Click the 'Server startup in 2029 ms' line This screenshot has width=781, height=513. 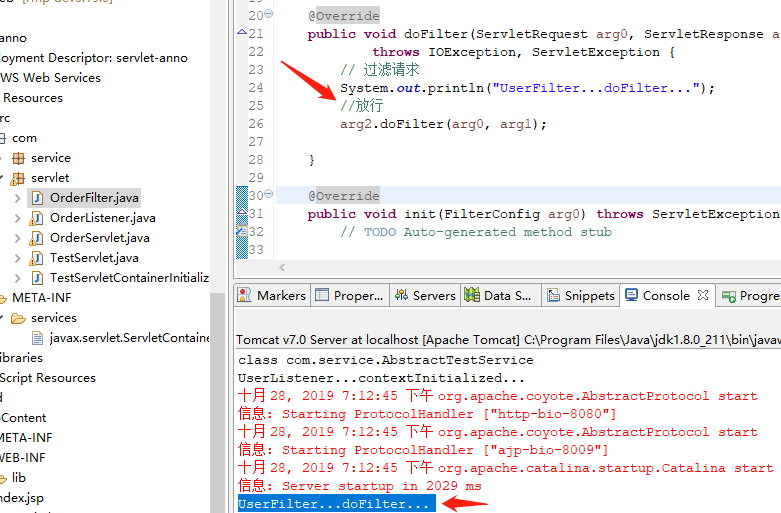tap(360, 486)
